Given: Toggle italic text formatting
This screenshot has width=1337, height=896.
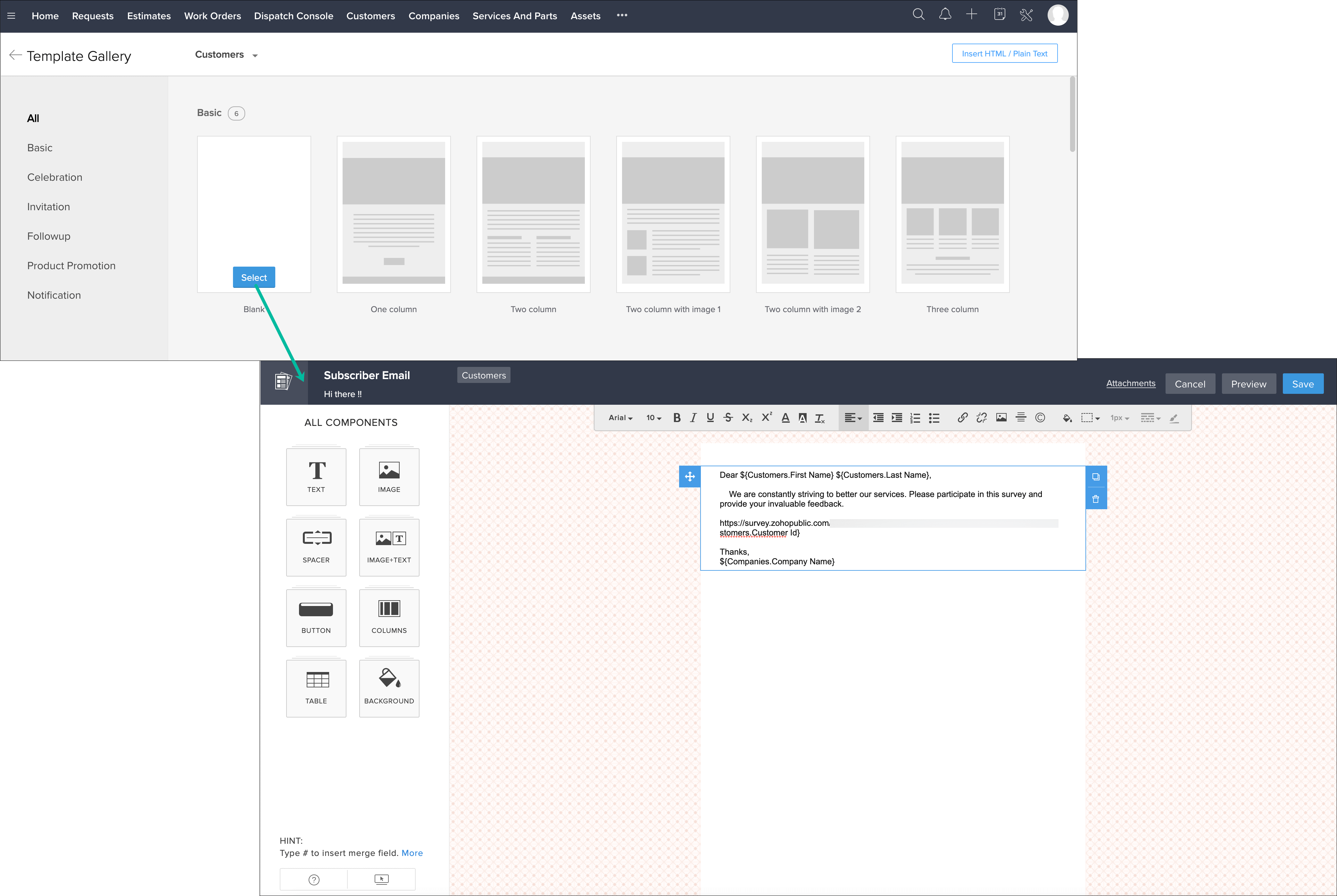Looking at the screenshot, I should click(693, 418).
